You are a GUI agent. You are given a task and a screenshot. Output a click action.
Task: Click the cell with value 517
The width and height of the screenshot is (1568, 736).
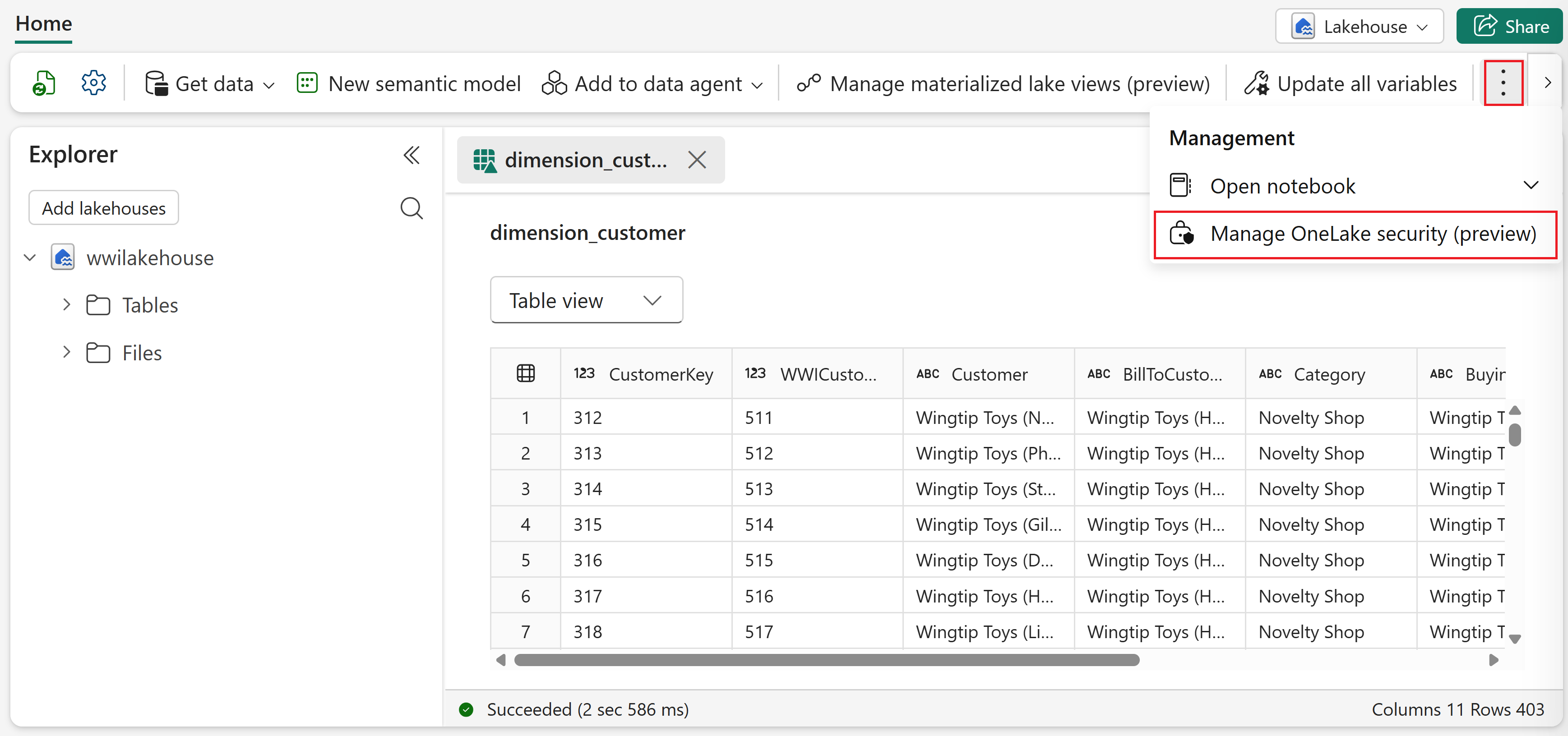[x=817, y=631]
